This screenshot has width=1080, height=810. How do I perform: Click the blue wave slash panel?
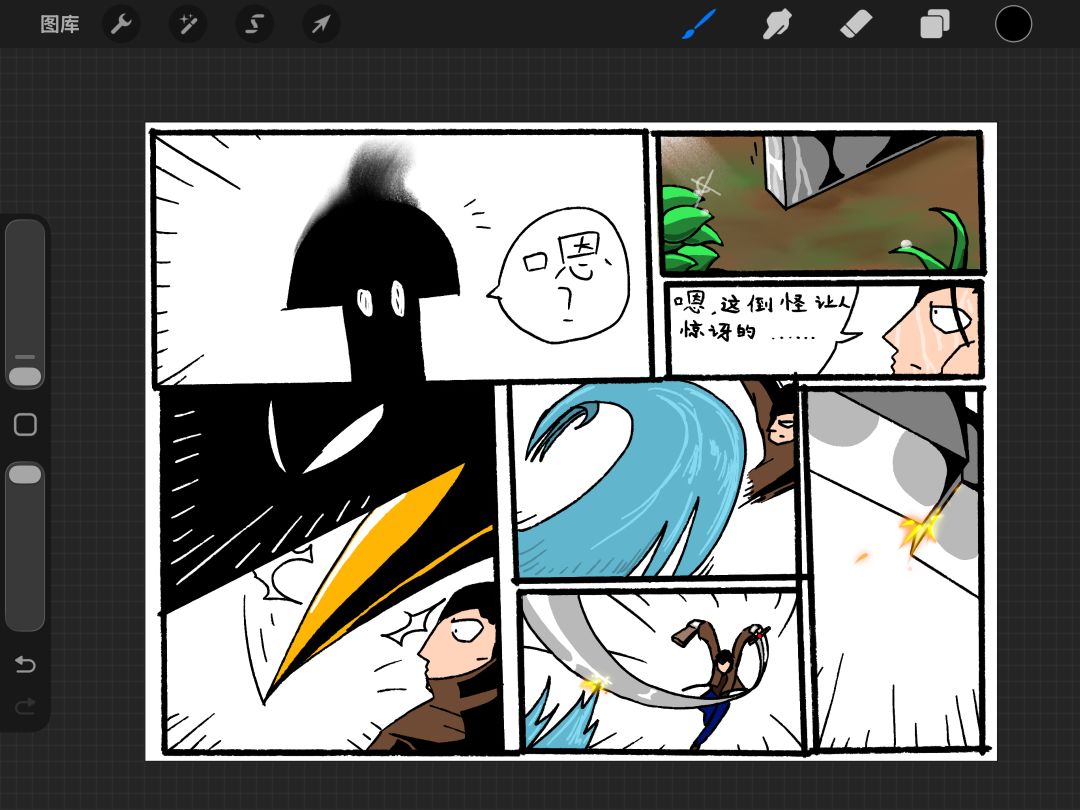656,480
